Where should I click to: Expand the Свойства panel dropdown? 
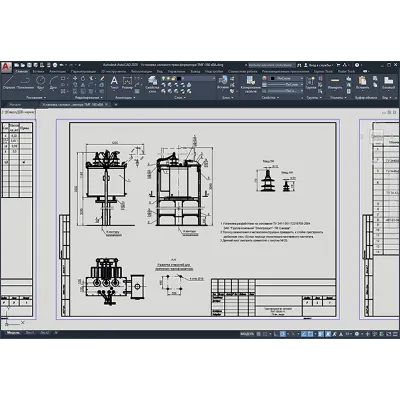[x=270, y=98]
